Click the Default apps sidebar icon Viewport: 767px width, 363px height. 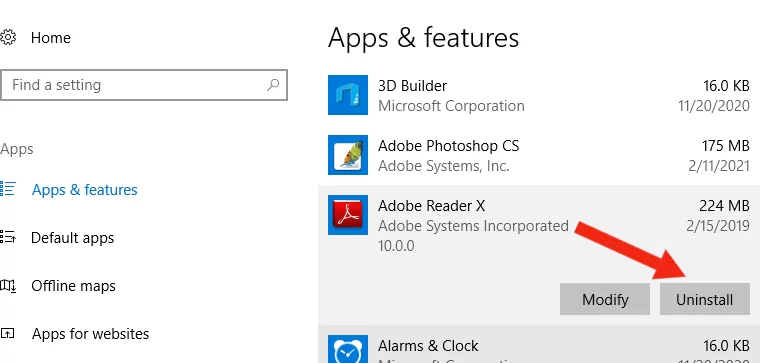click(x=8, y=237)
